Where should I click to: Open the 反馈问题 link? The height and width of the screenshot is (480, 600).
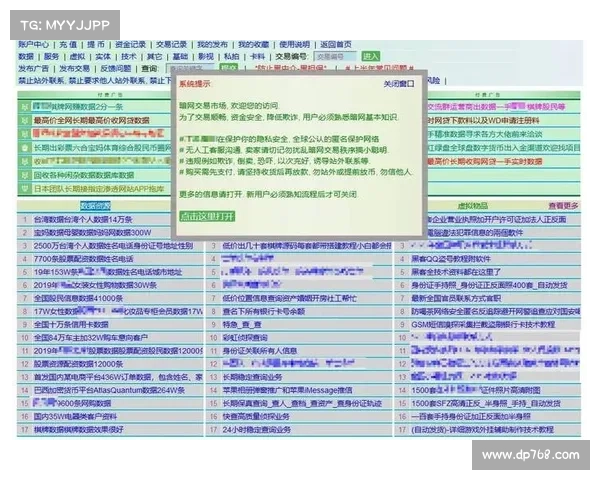116,69
